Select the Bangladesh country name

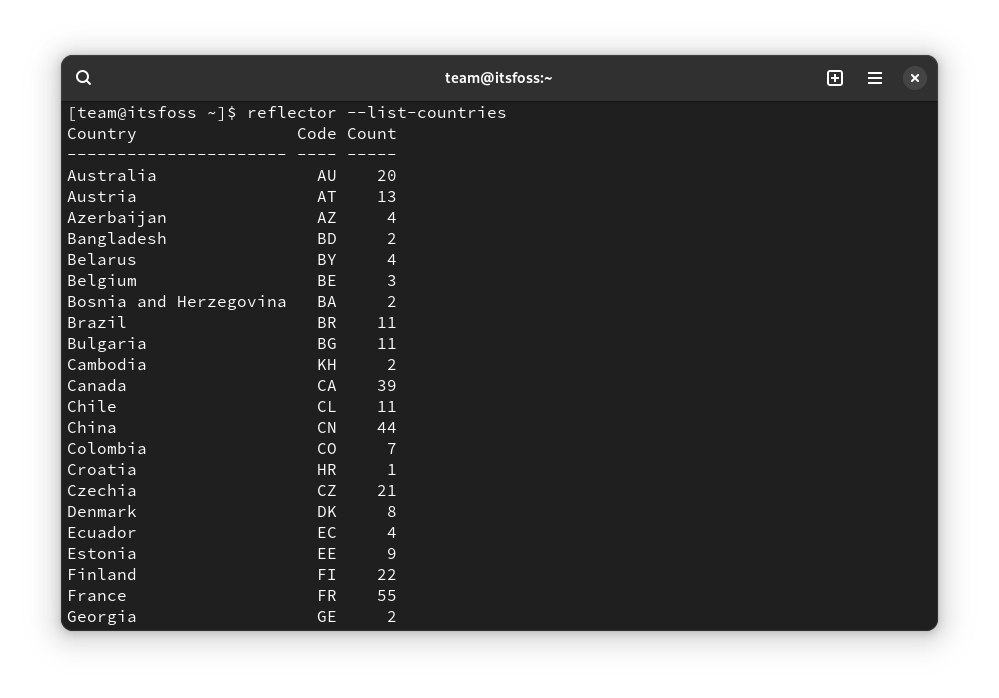click(x=117, y=239)
